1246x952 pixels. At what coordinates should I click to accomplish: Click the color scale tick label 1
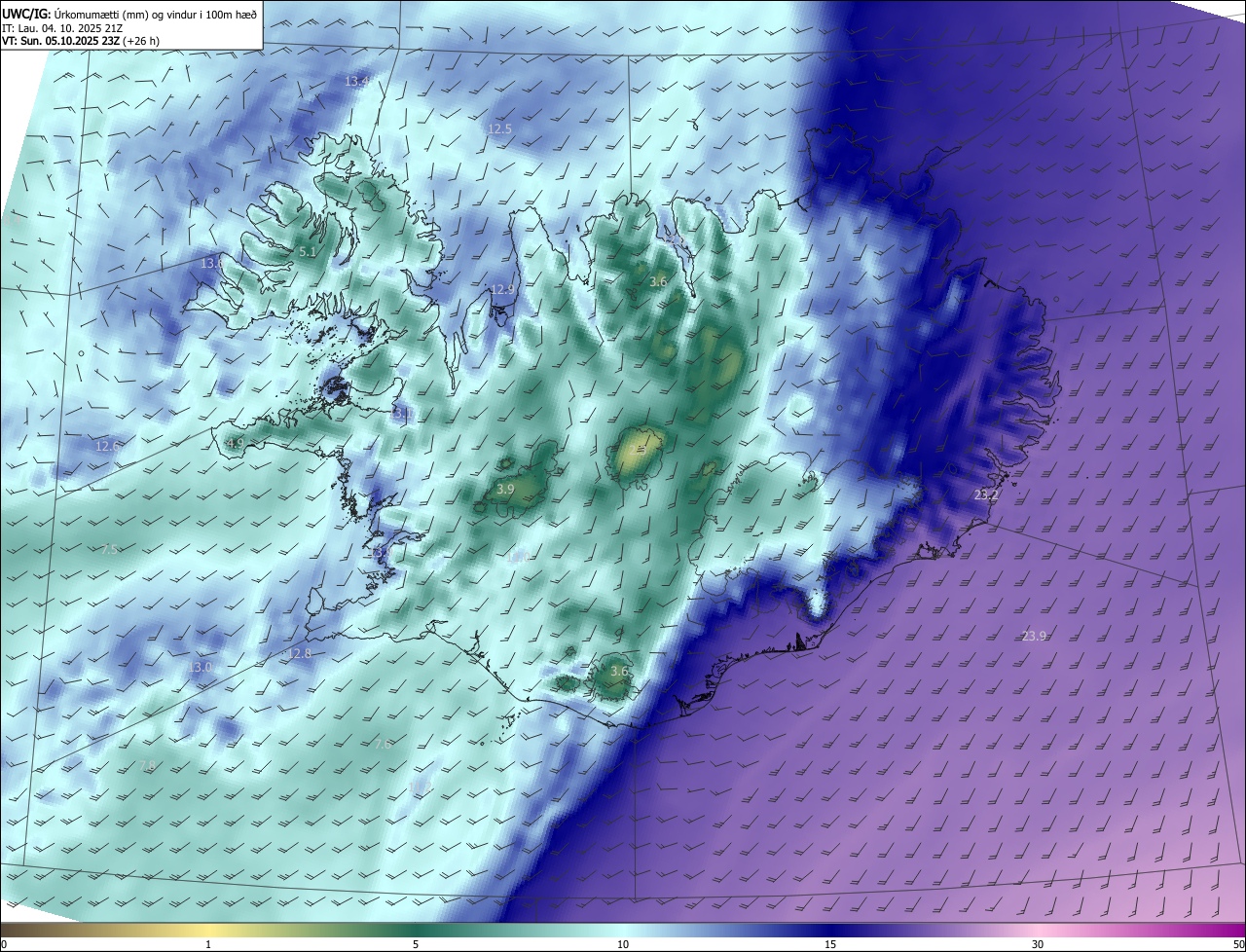[x=208, y=944]
